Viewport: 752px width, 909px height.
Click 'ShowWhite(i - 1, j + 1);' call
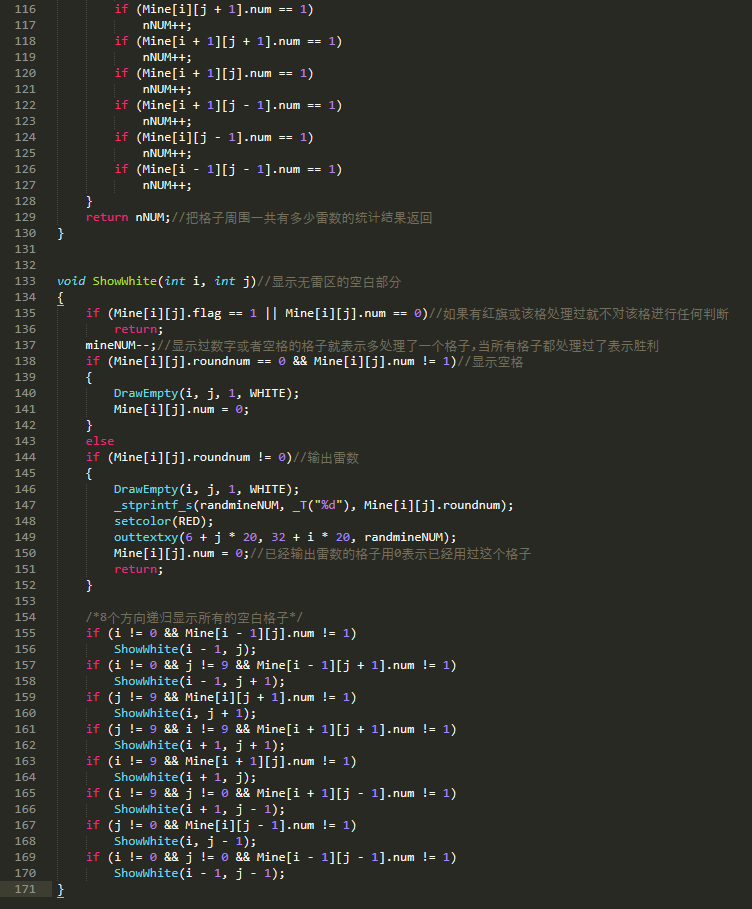click(199, 681)
